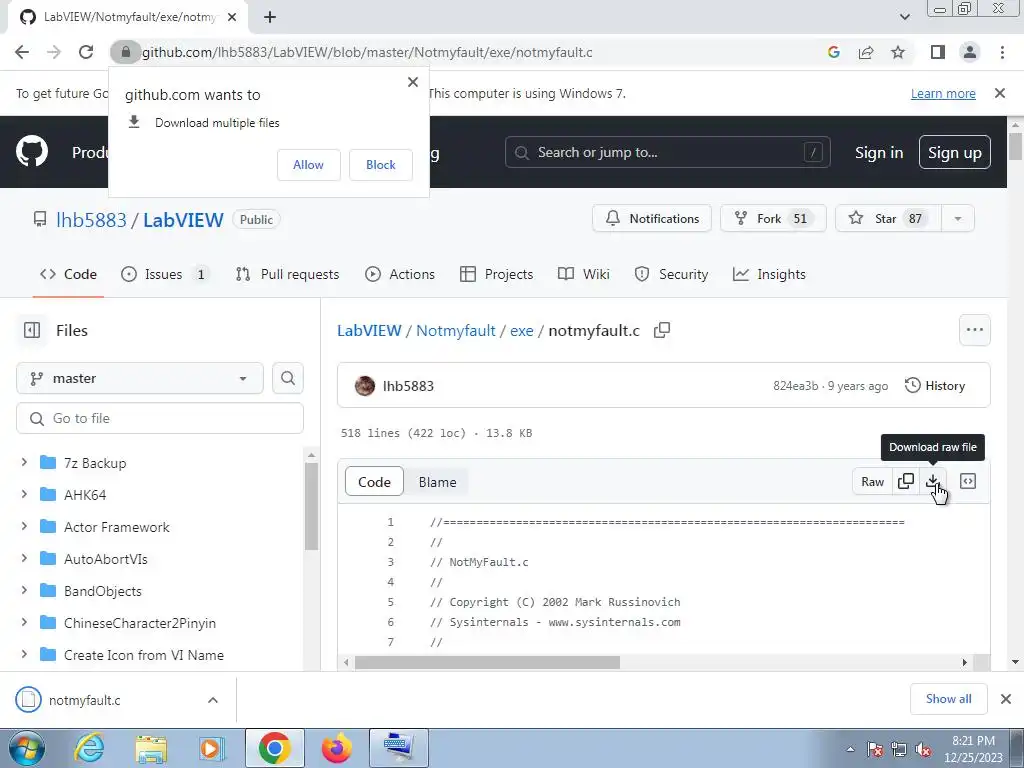Expand Create Icon from VI Name folder
Image resolution: width=1024 pixels, height=768 pixels.
click(24, 654)
